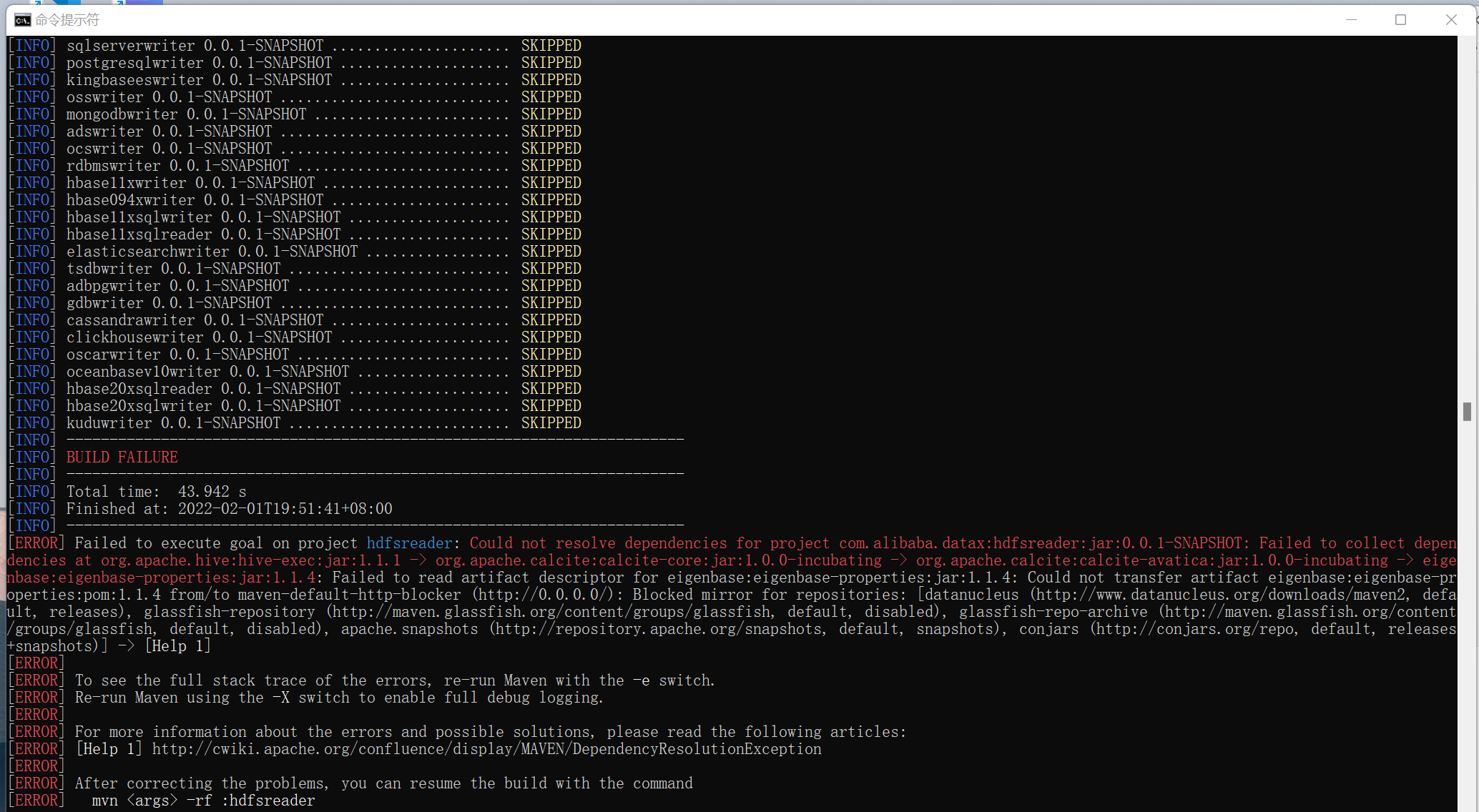The height and width of the screenshot is (812, 1479).
Task: Click the [Help 1] marker in error list
Action: 109,749
